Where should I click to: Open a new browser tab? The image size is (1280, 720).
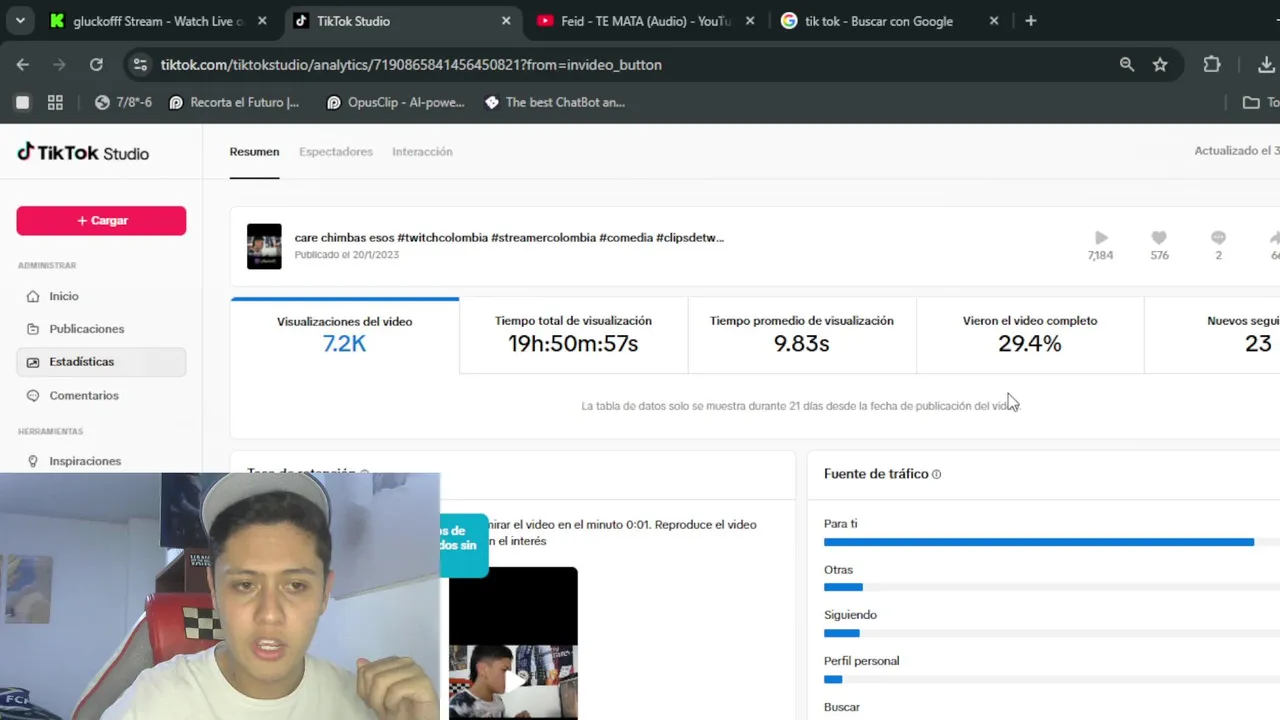[1030, 21]
